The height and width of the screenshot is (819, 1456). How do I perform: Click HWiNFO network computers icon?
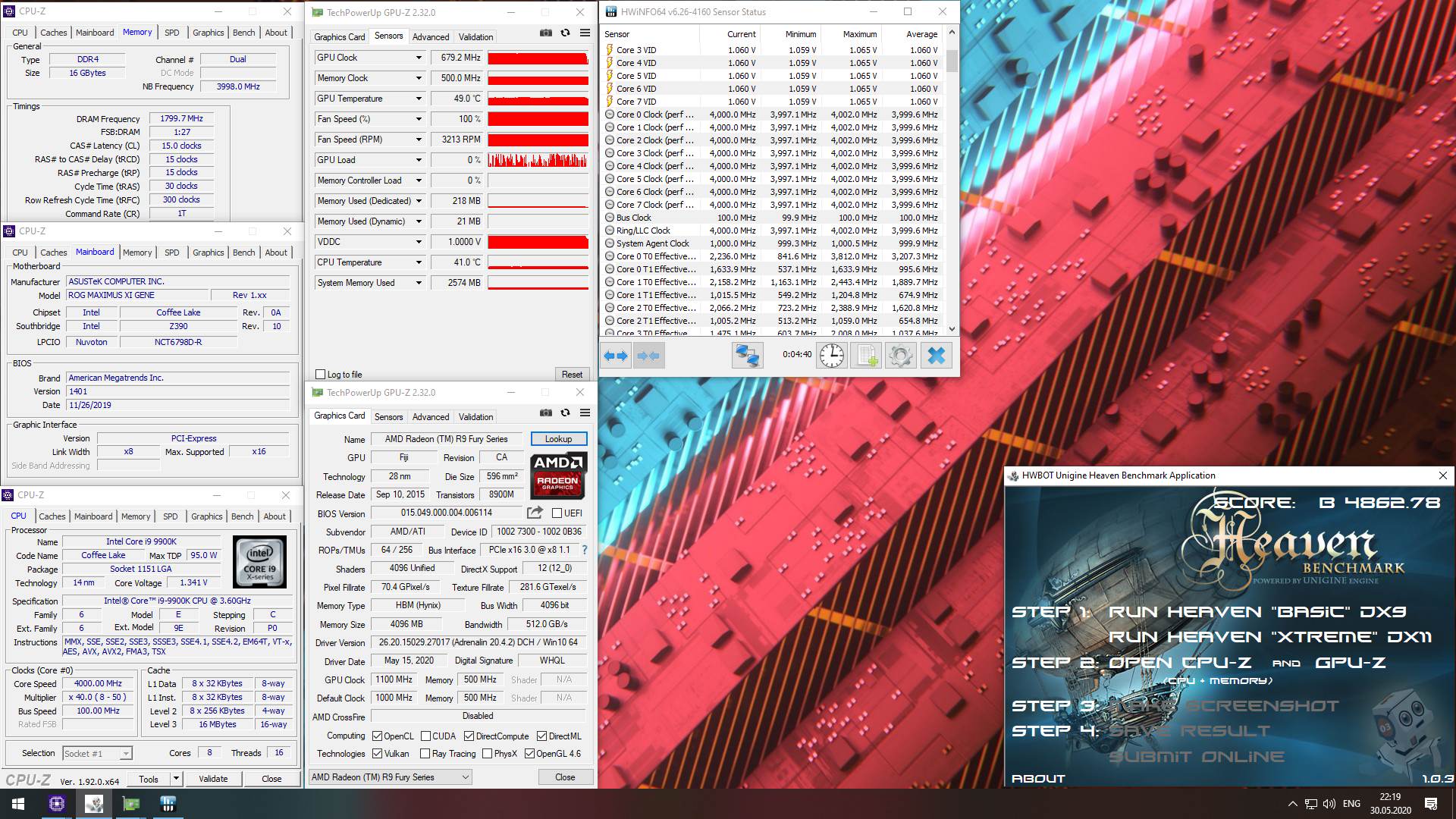(747, 355)
